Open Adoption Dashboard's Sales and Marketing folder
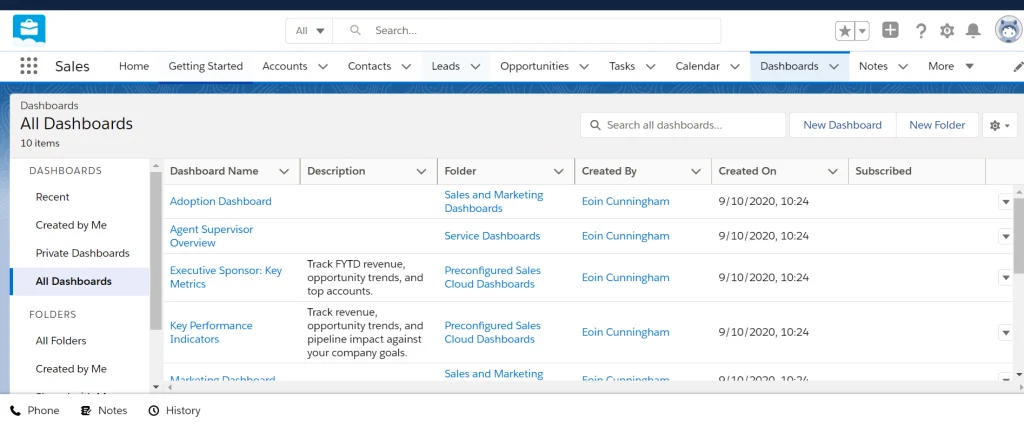1024x426 pixels. point(494,201)
